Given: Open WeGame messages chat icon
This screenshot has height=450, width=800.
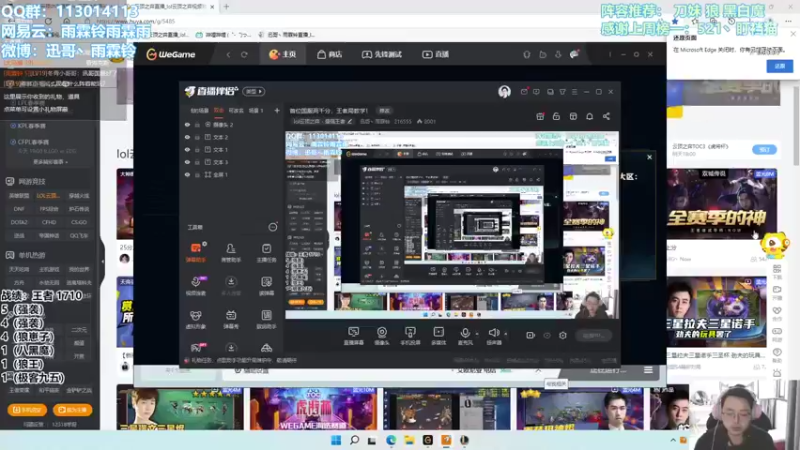Looking at the screenshot, I should (x=574, y=54).
